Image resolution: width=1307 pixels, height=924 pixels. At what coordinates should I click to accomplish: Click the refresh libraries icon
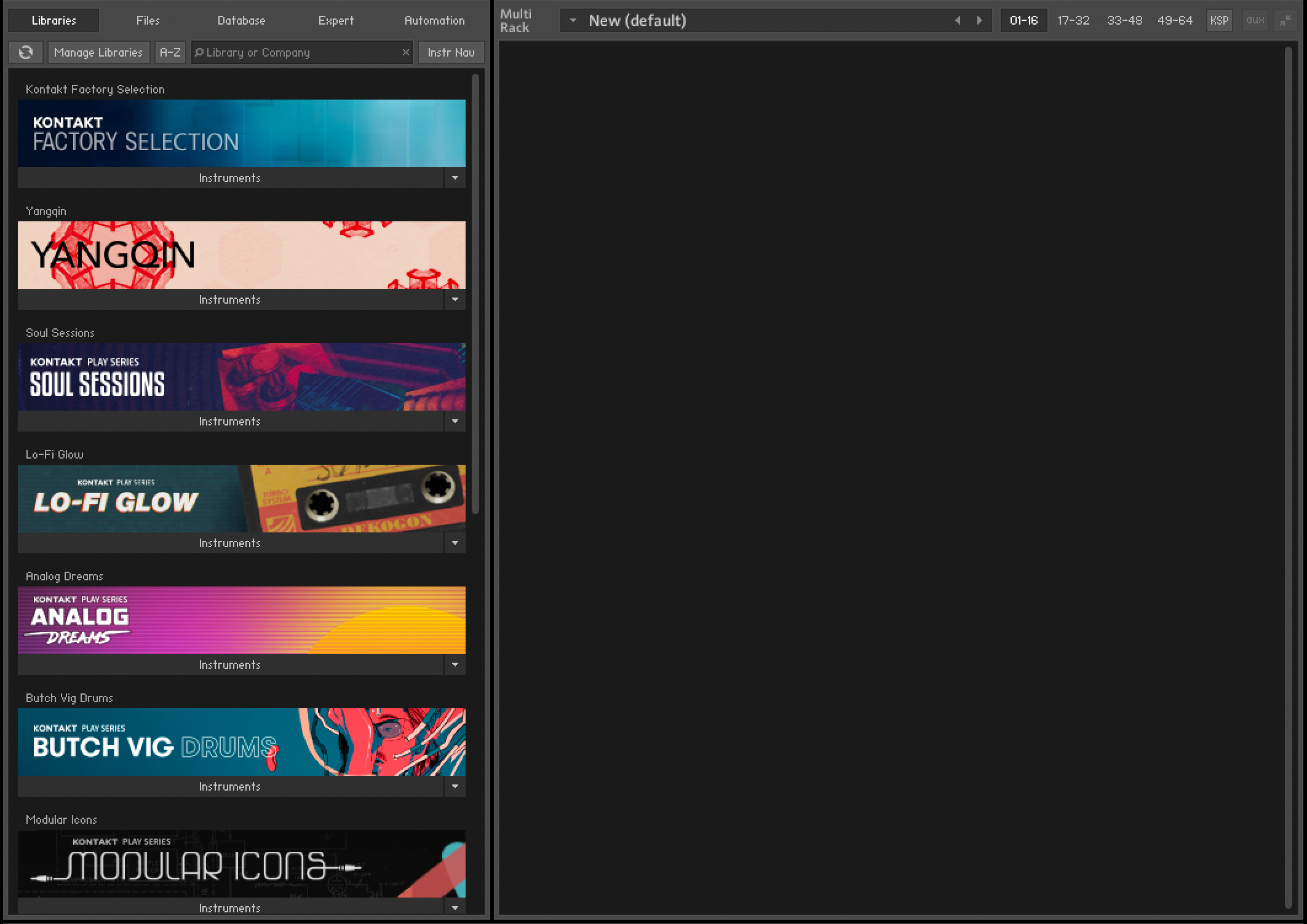[26, 52]
